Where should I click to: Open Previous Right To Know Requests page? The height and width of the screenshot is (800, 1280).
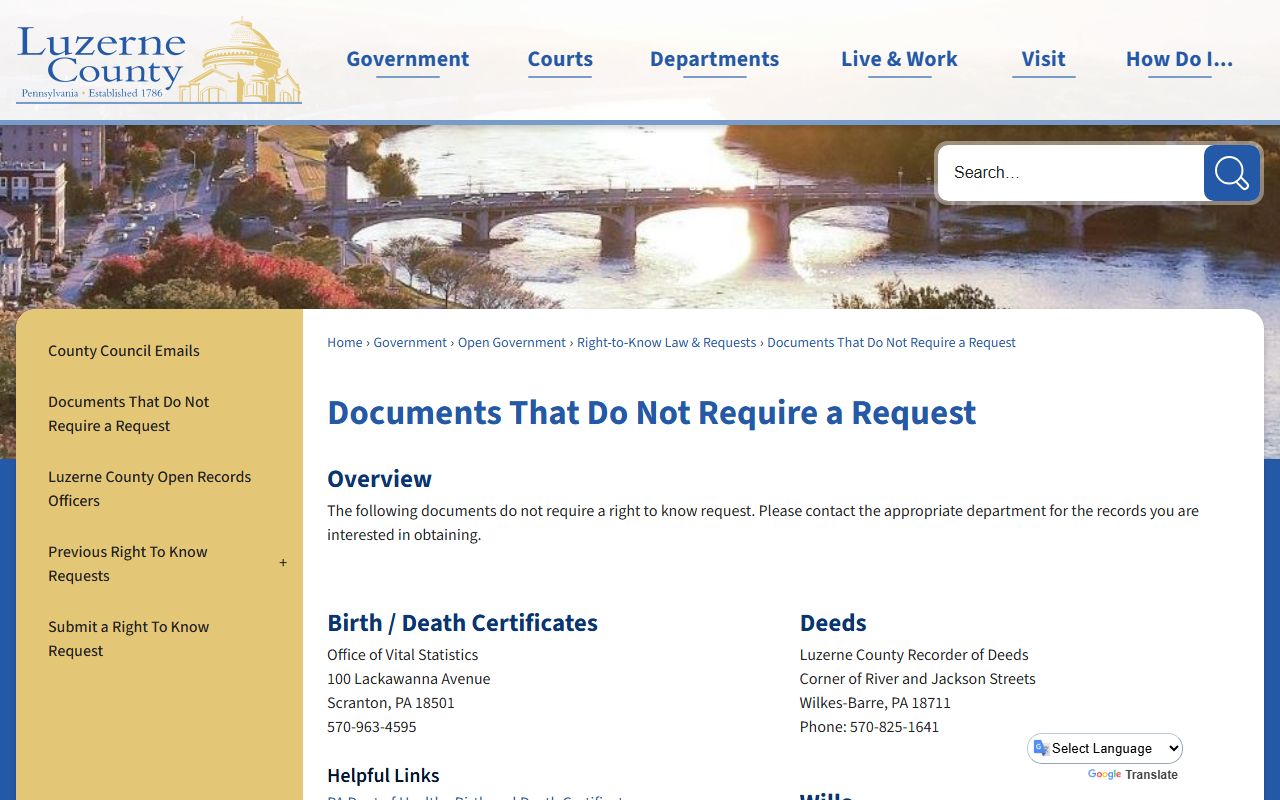(x=128, y=564)
